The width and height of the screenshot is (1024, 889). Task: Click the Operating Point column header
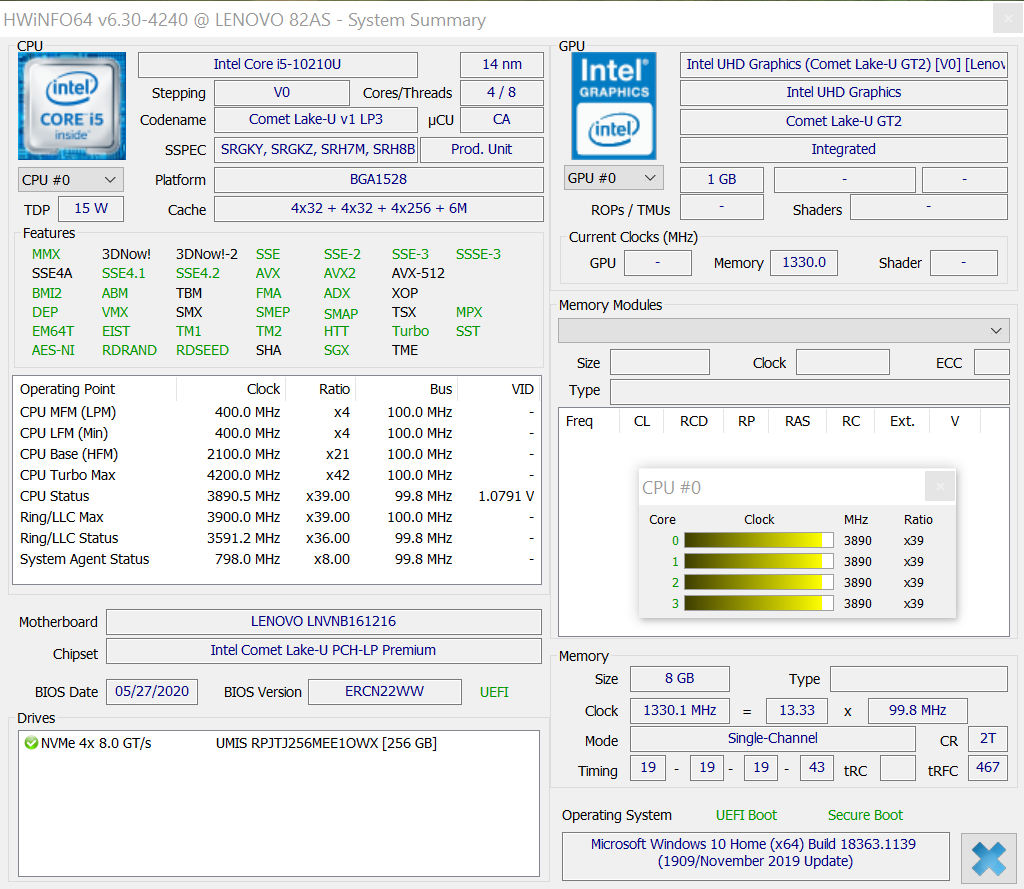(95, 389)
